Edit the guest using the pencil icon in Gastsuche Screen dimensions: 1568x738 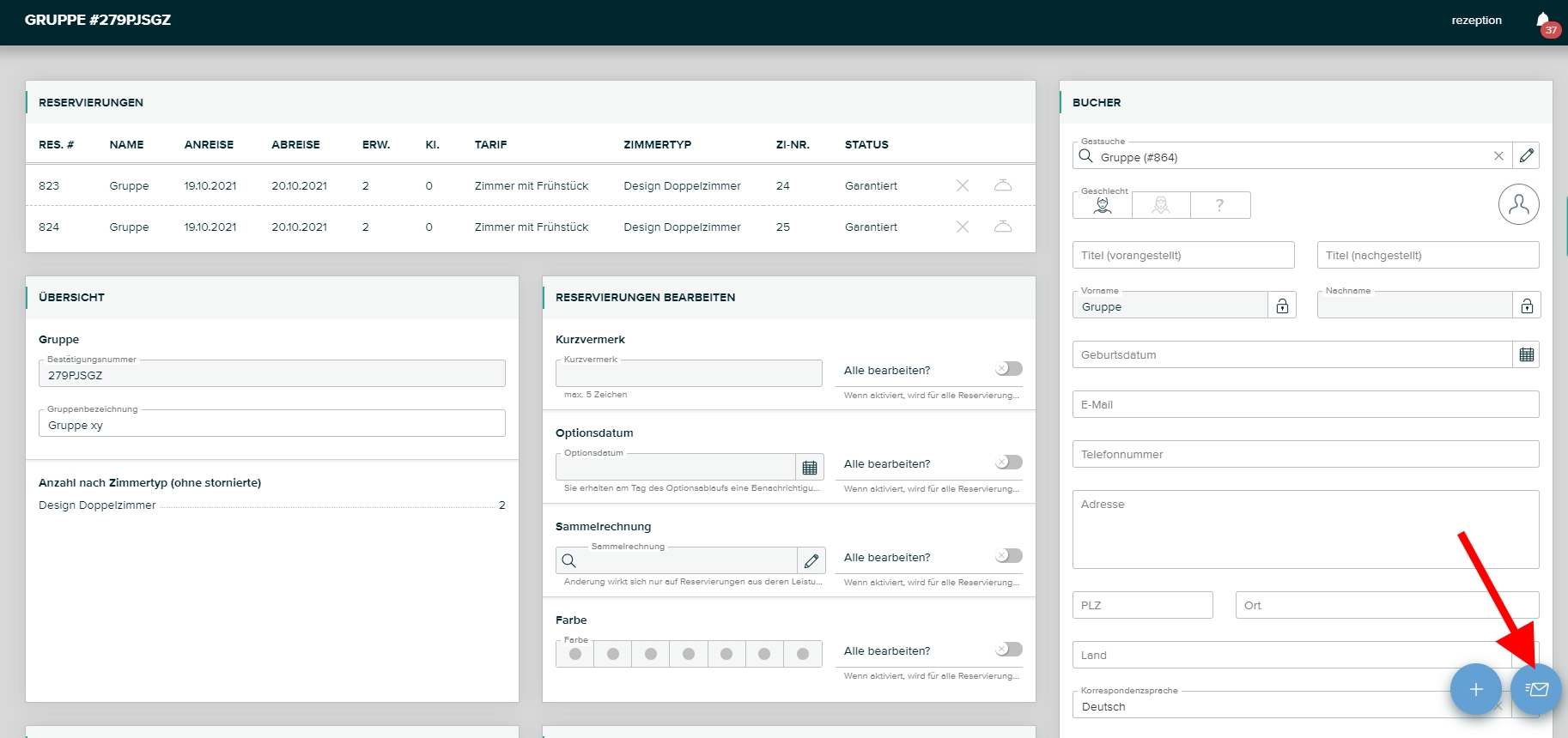pos(1526,155)
